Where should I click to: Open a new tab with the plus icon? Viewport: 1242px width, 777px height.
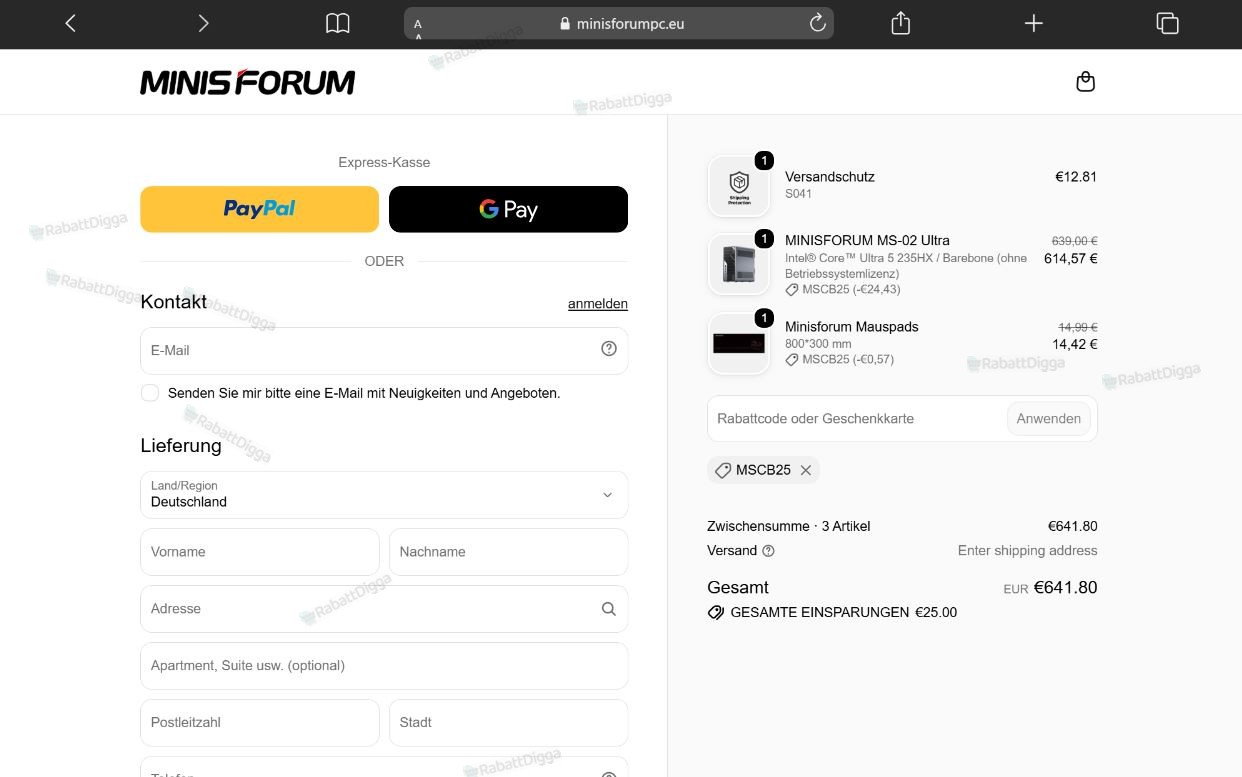[x=1034, y=23]
